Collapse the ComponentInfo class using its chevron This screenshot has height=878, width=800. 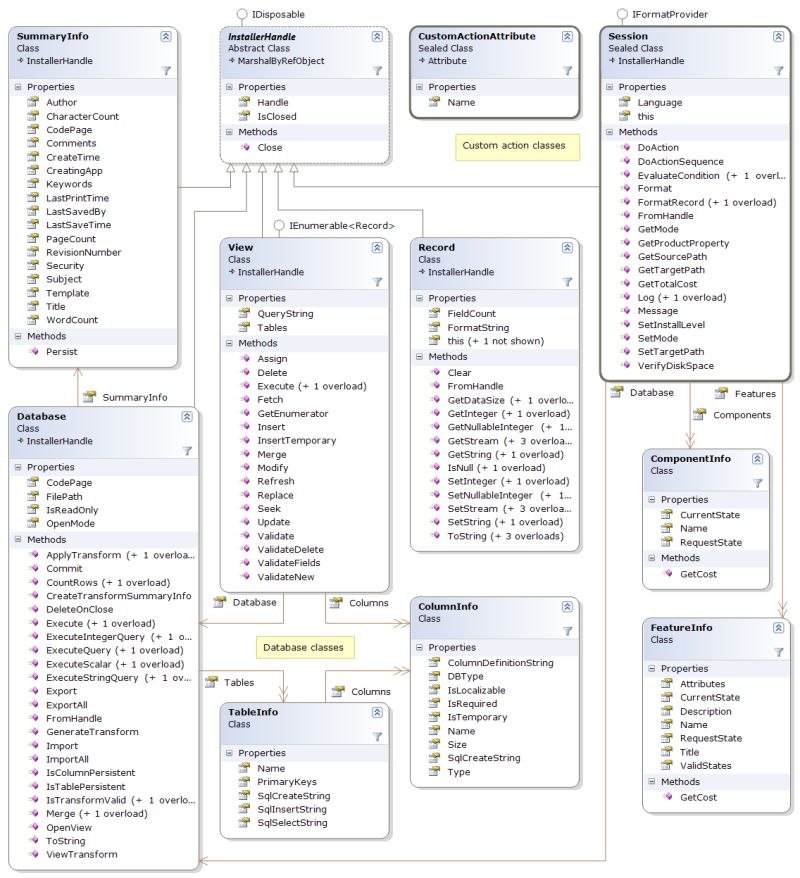[758, 458]
